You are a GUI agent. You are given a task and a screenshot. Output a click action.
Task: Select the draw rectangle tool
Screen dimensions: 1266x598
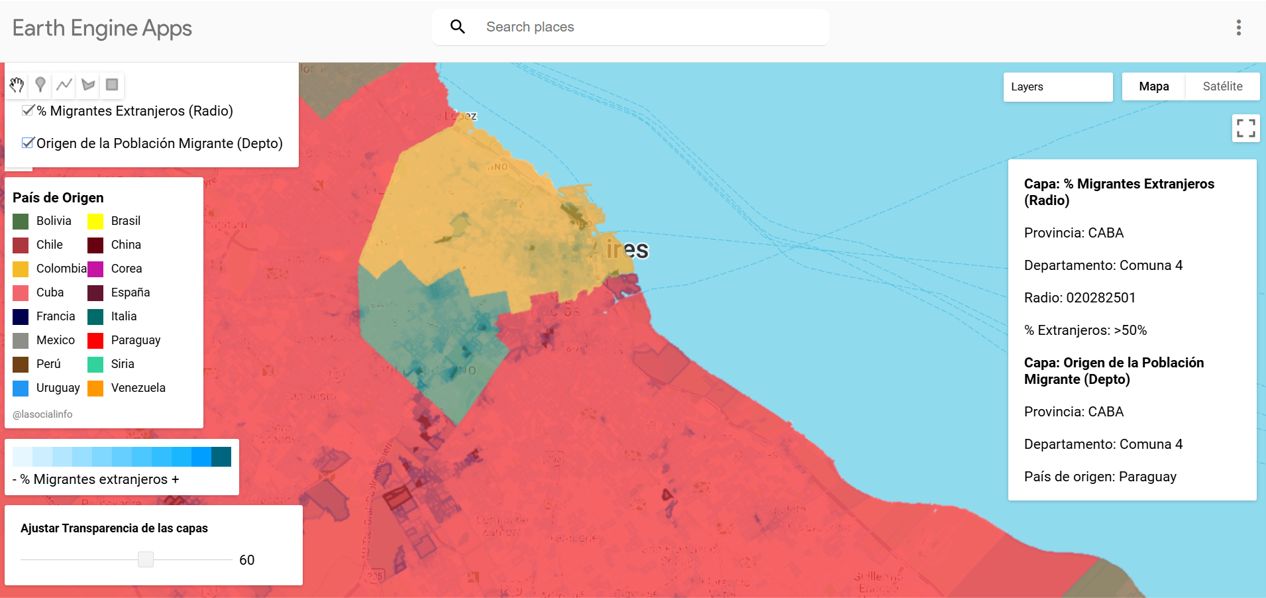click(x=112, y=85)
